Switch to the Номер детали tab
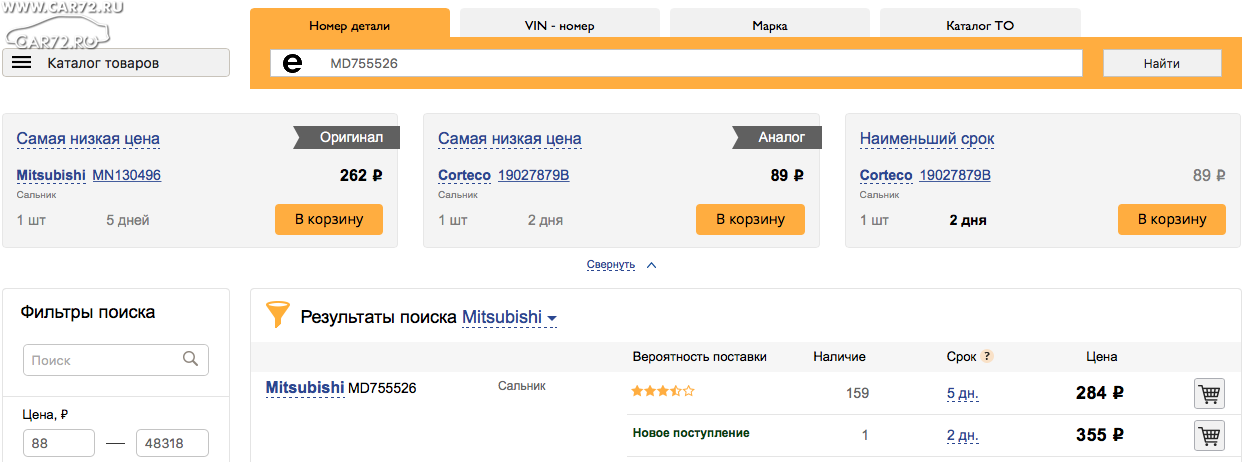The image size is (1250, 462). point(350,25)
